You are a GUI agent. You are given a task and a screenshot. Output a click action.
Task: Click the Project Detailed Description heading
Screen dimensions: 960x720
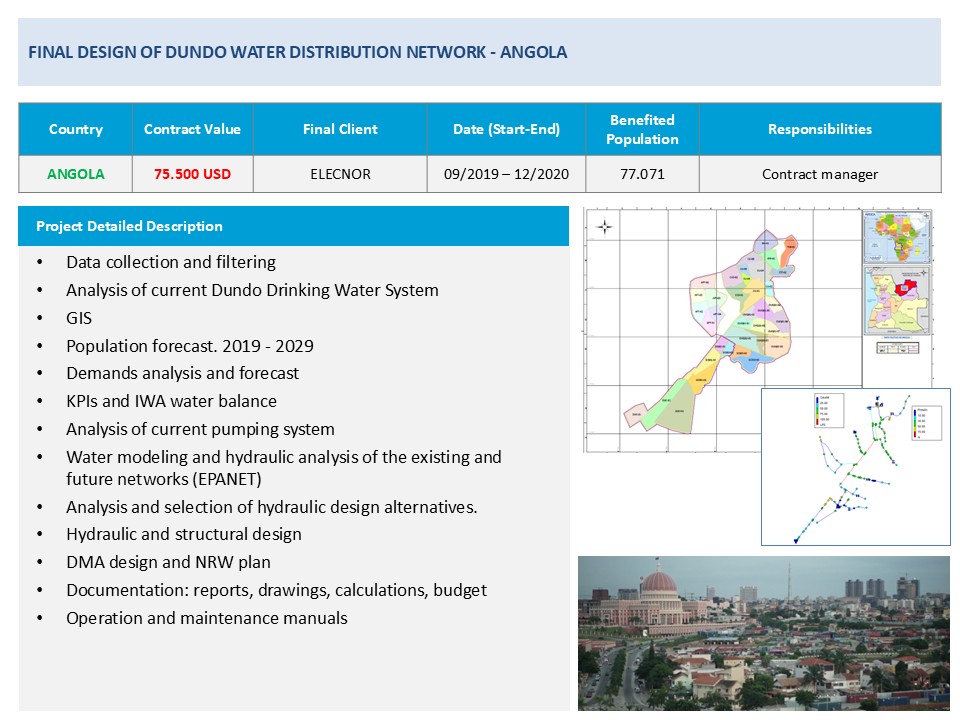(x=129, y=226)
